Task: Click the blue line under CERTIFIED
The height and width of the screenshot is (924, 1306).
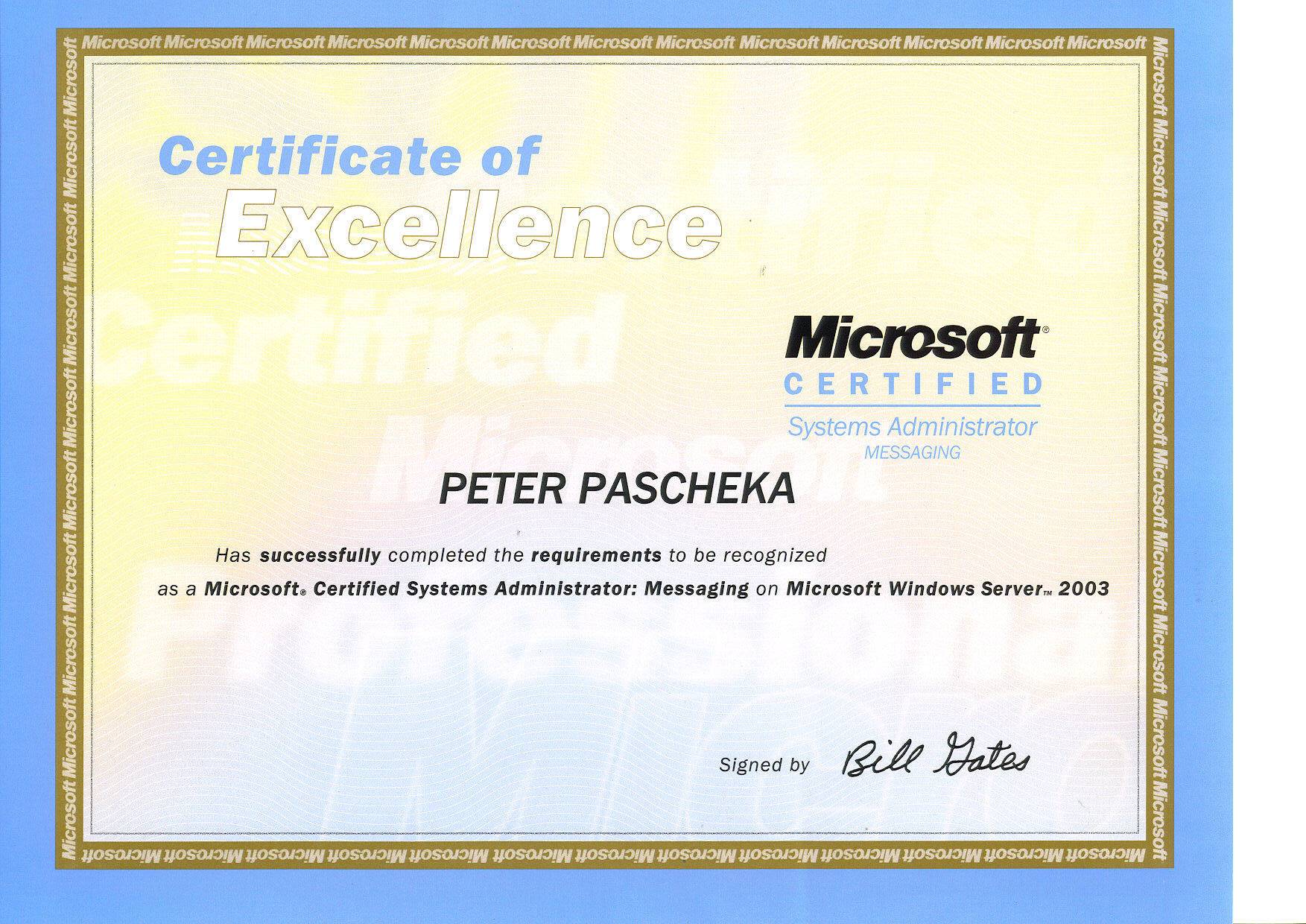Action: click(912, 406)
